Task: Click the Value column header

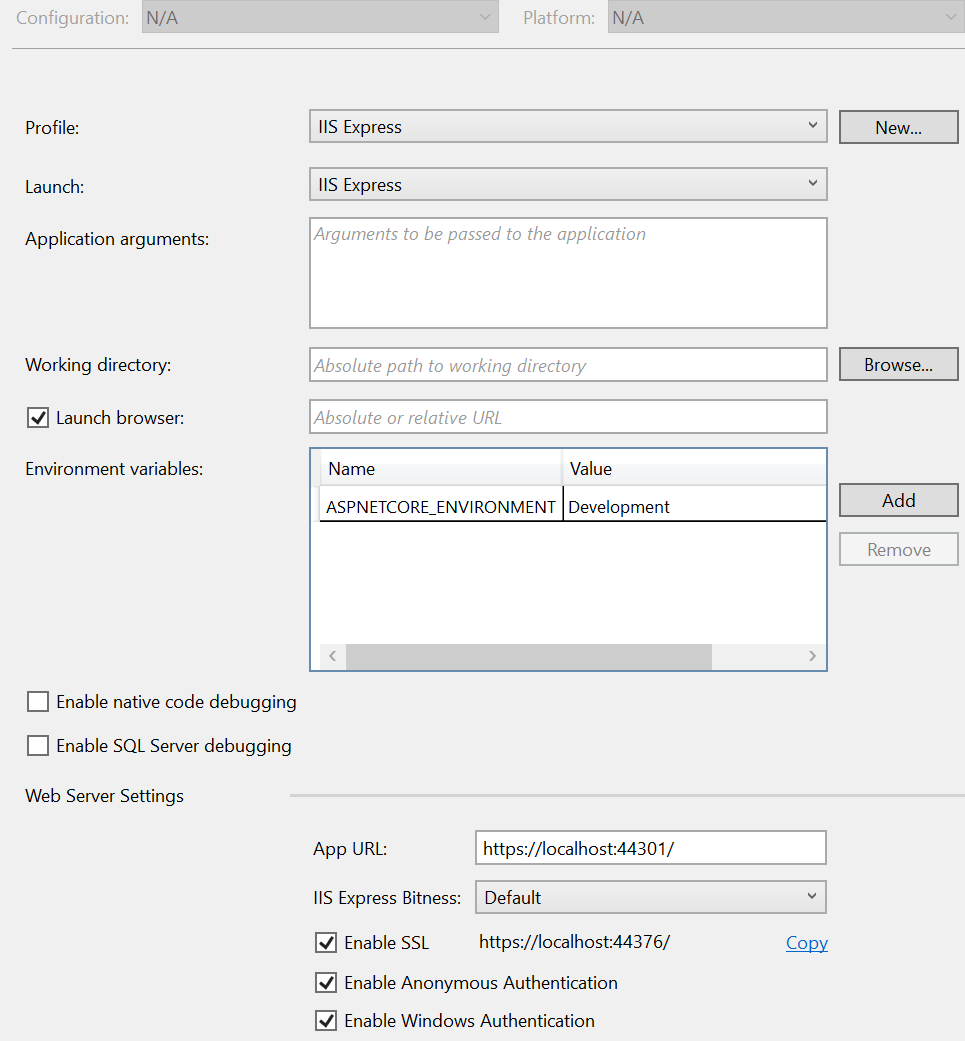Action: [694, 468]
